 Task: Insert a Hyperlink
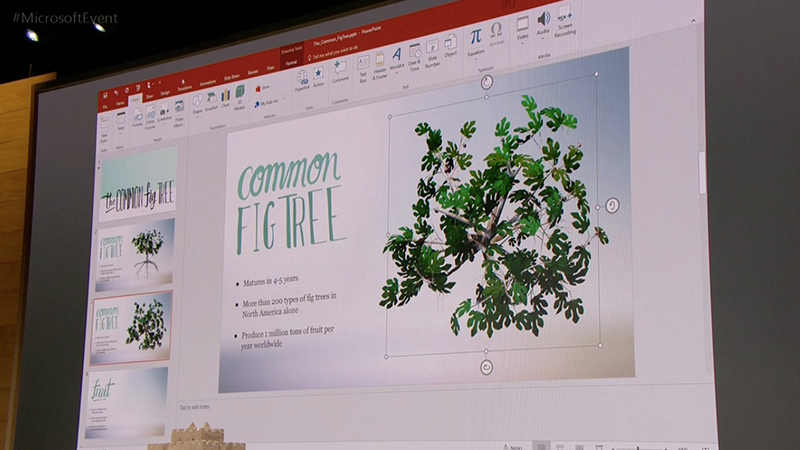pos(302,81)
